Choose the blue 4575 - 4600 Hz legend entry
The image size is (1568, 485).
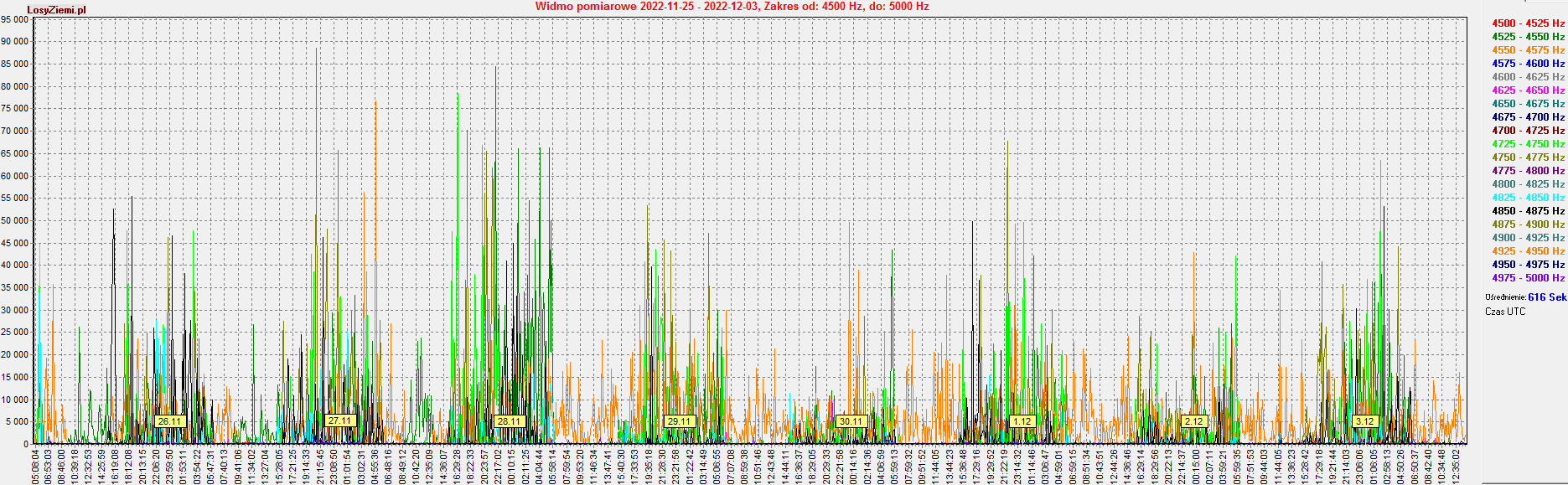(1527, 64)
